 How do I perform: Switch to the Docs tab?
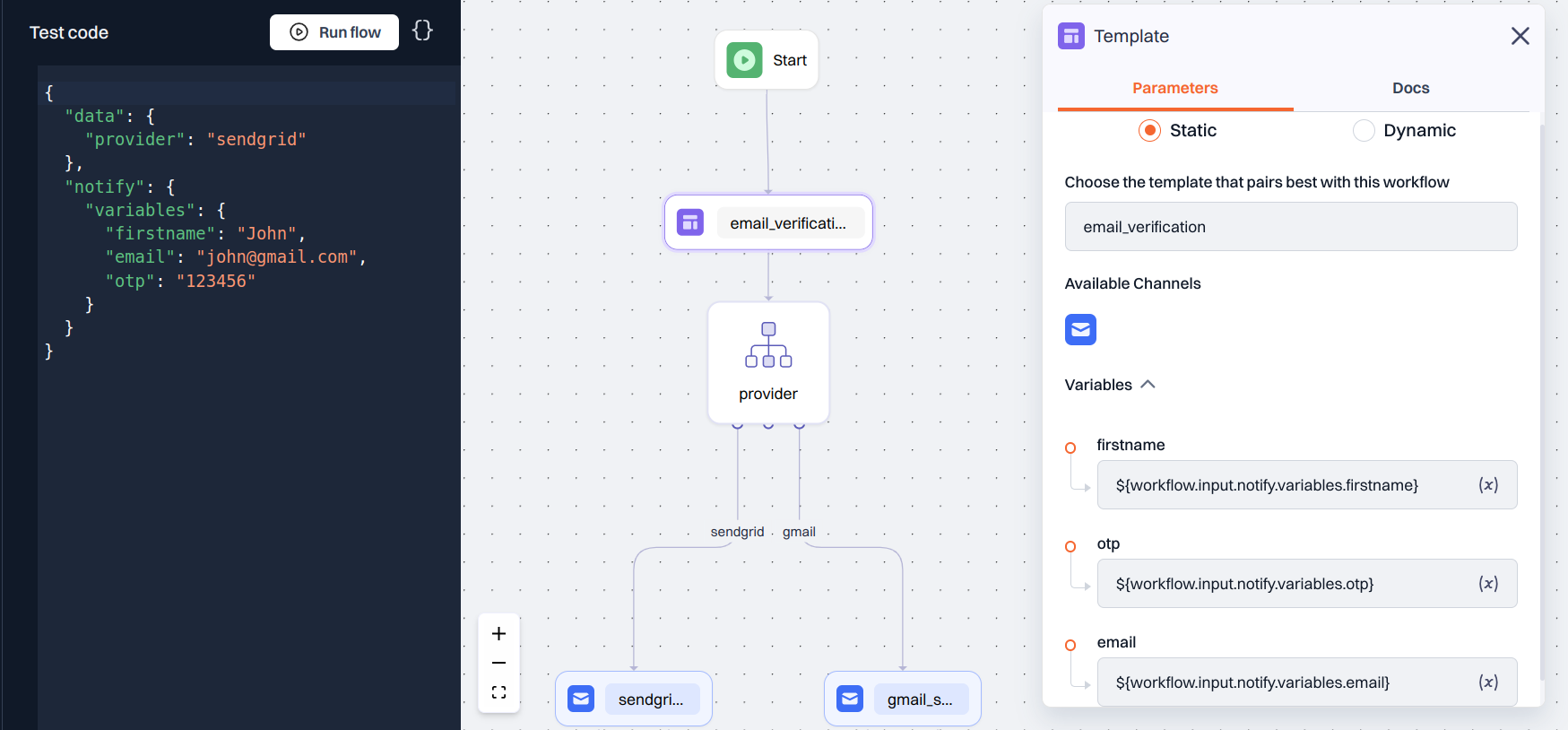click(x=1411, y=88)
